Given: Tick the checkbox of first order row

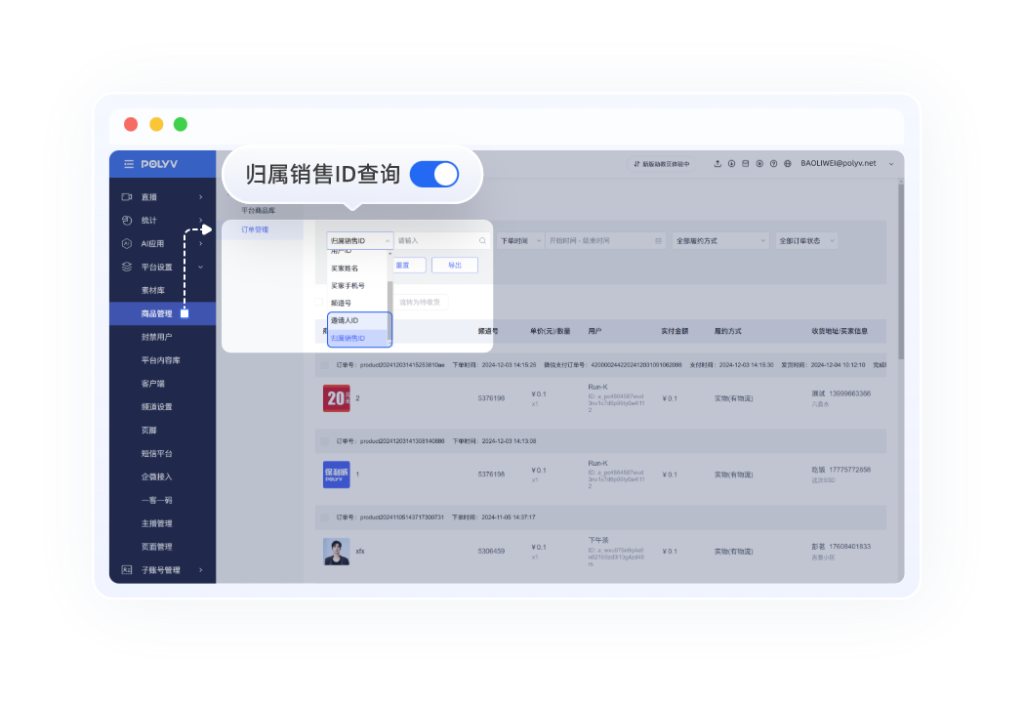Looking at the screenshot, I should pos(324,366).
